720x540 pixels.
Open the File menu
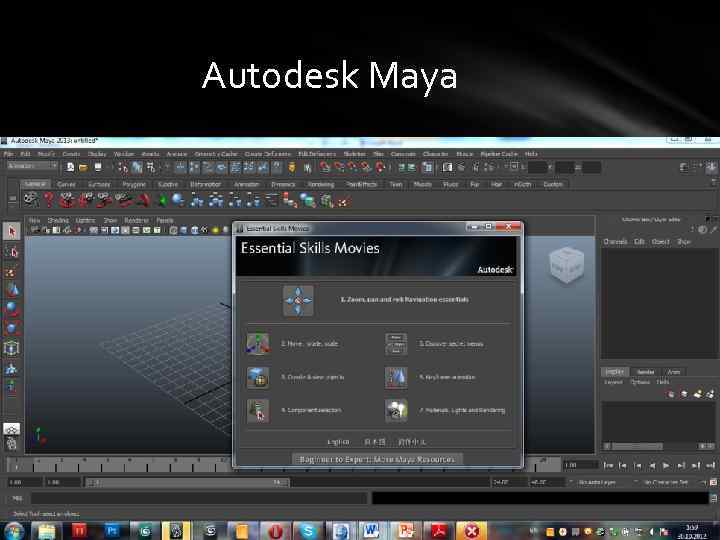pos(8,154)
